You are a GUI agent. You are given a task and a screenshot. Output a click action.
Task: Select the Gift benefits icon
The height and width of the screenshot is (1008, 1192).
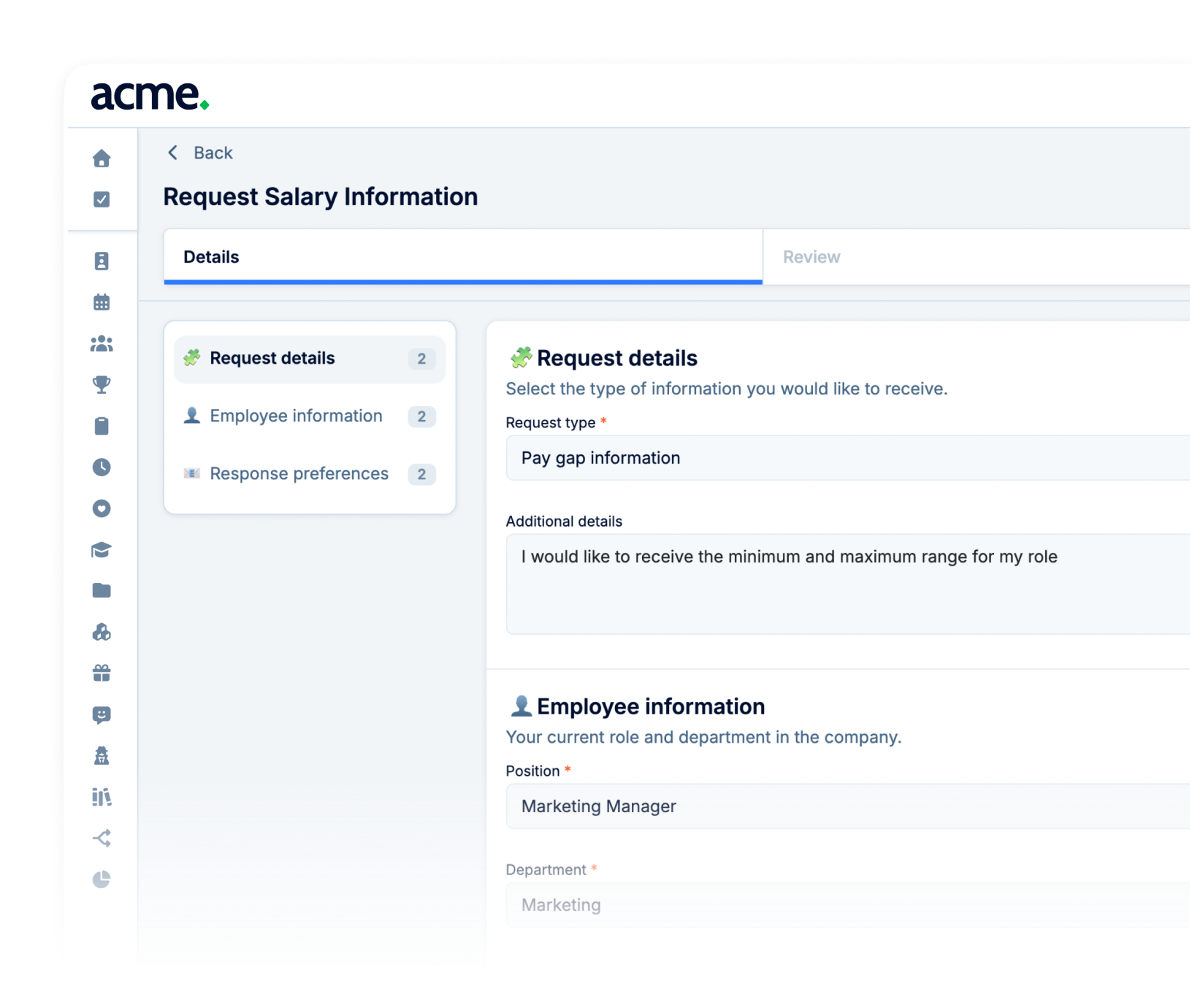point(102,673)
